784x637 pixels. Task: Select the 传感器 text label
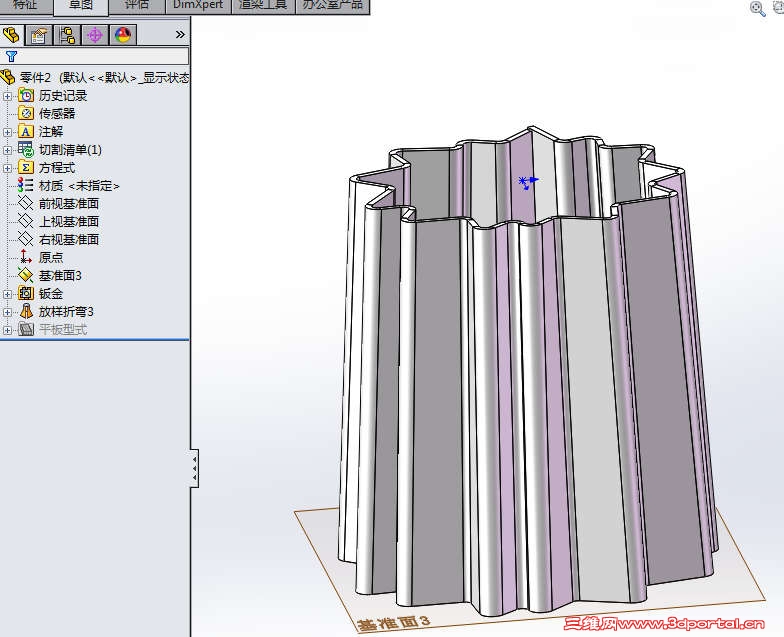(x=57, y=114)
